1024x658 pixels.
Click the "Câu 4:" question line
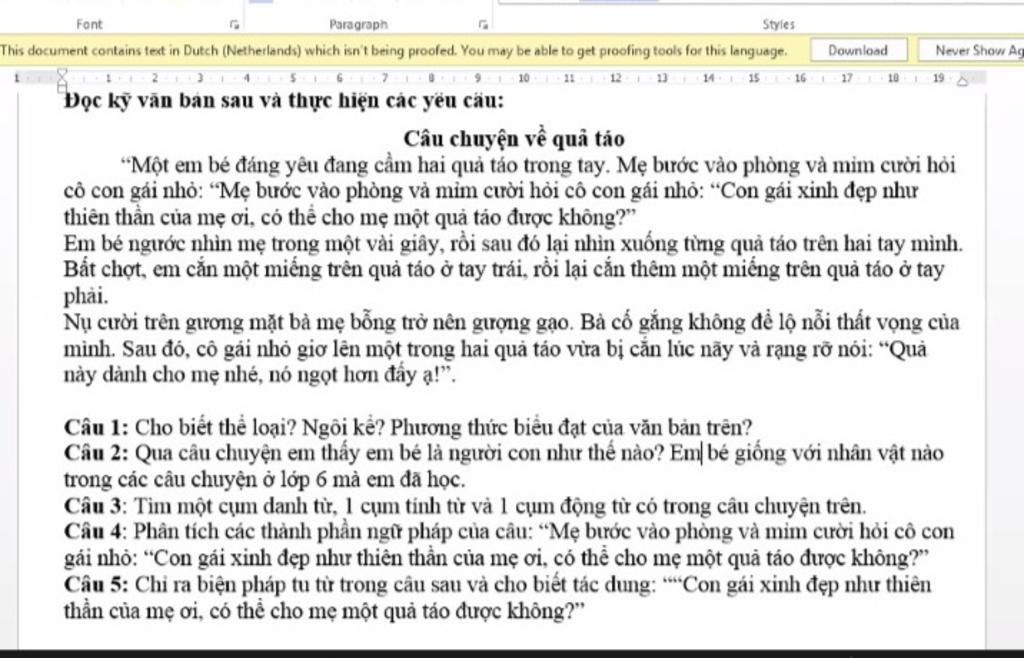point(509,533)
